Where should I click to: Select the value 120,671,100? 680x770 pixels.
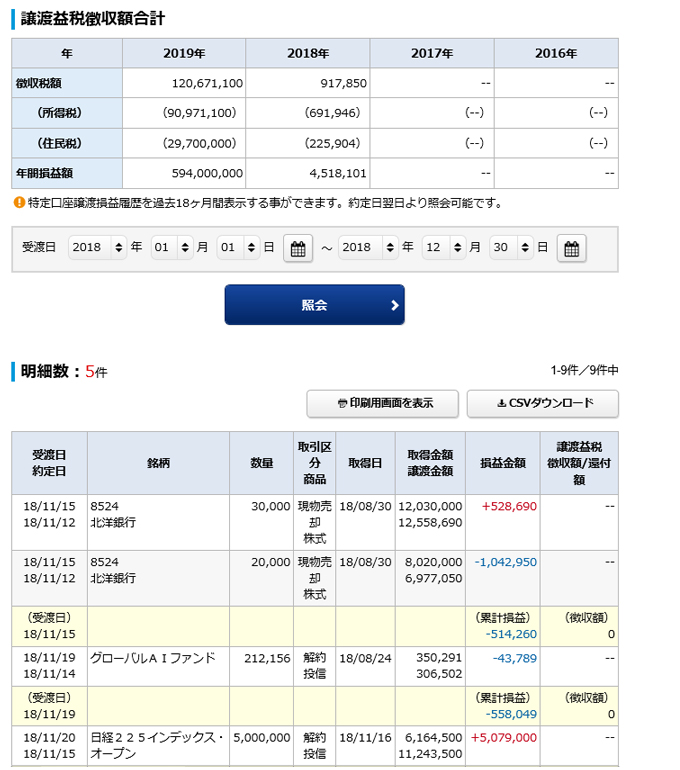[207, 83]
